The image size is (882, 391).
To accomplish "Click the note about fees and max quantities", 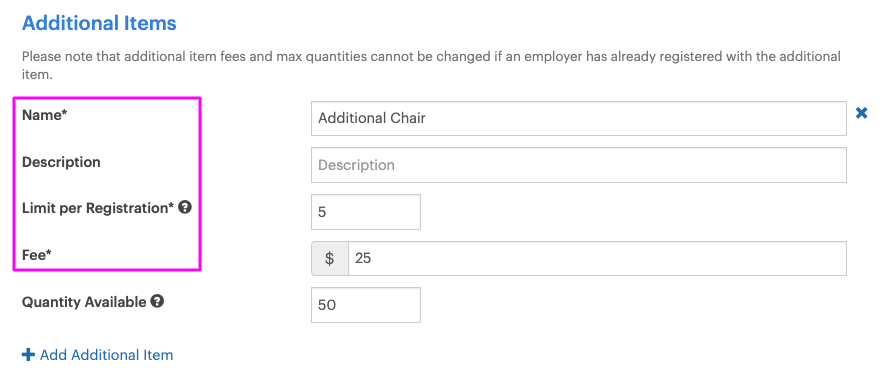I will [431, 65].
